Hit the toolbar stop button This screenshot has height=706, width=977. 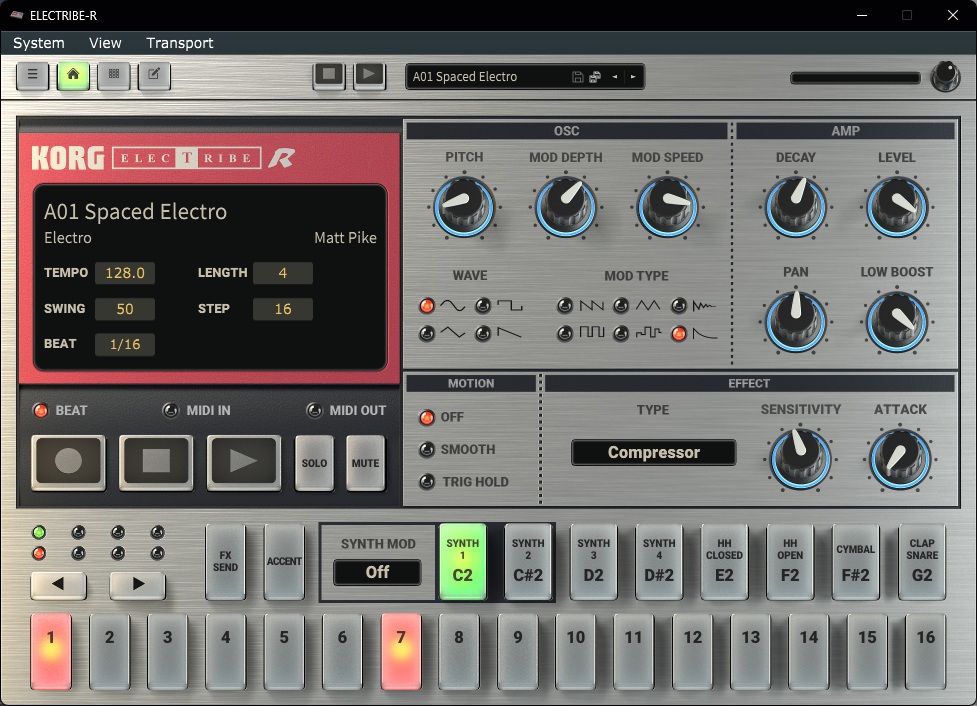tap(329, 75)
